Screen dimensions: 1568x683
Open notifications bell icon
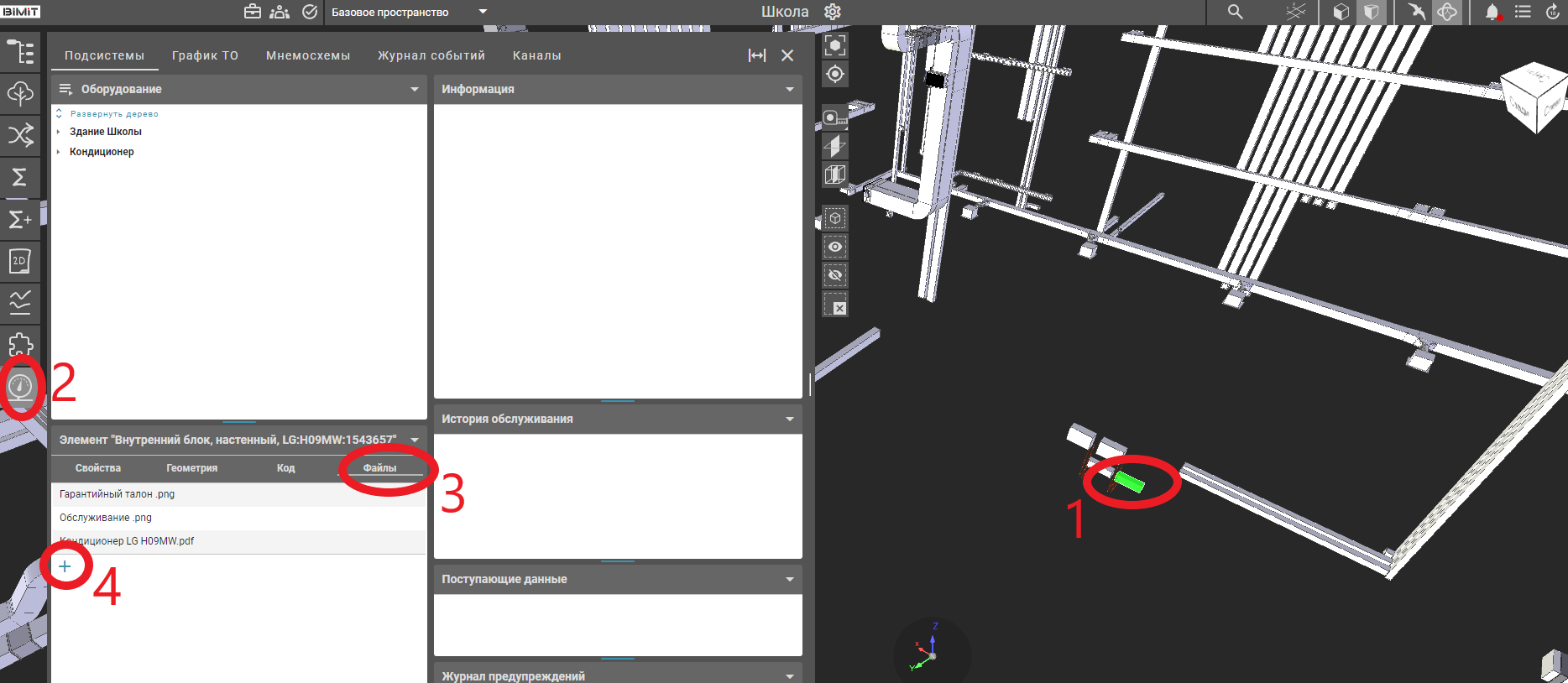(x=1492, y=12)
